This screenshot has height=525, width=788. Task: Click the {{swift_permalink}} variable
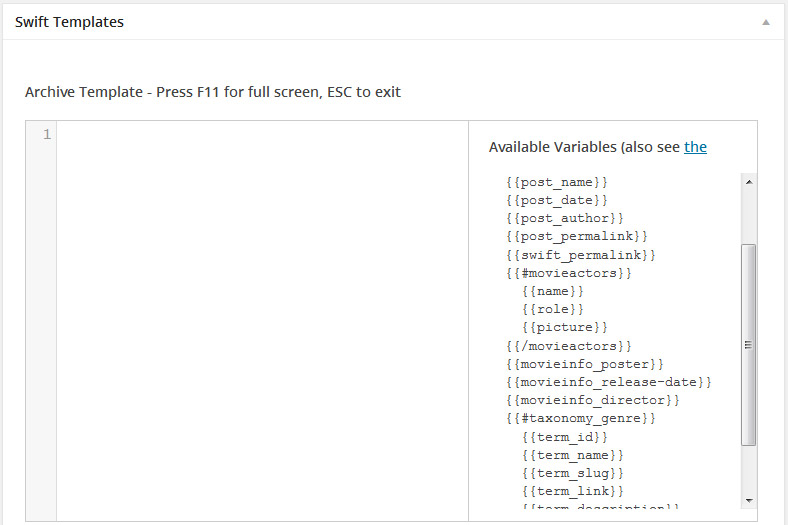click(x=581, y=255)
